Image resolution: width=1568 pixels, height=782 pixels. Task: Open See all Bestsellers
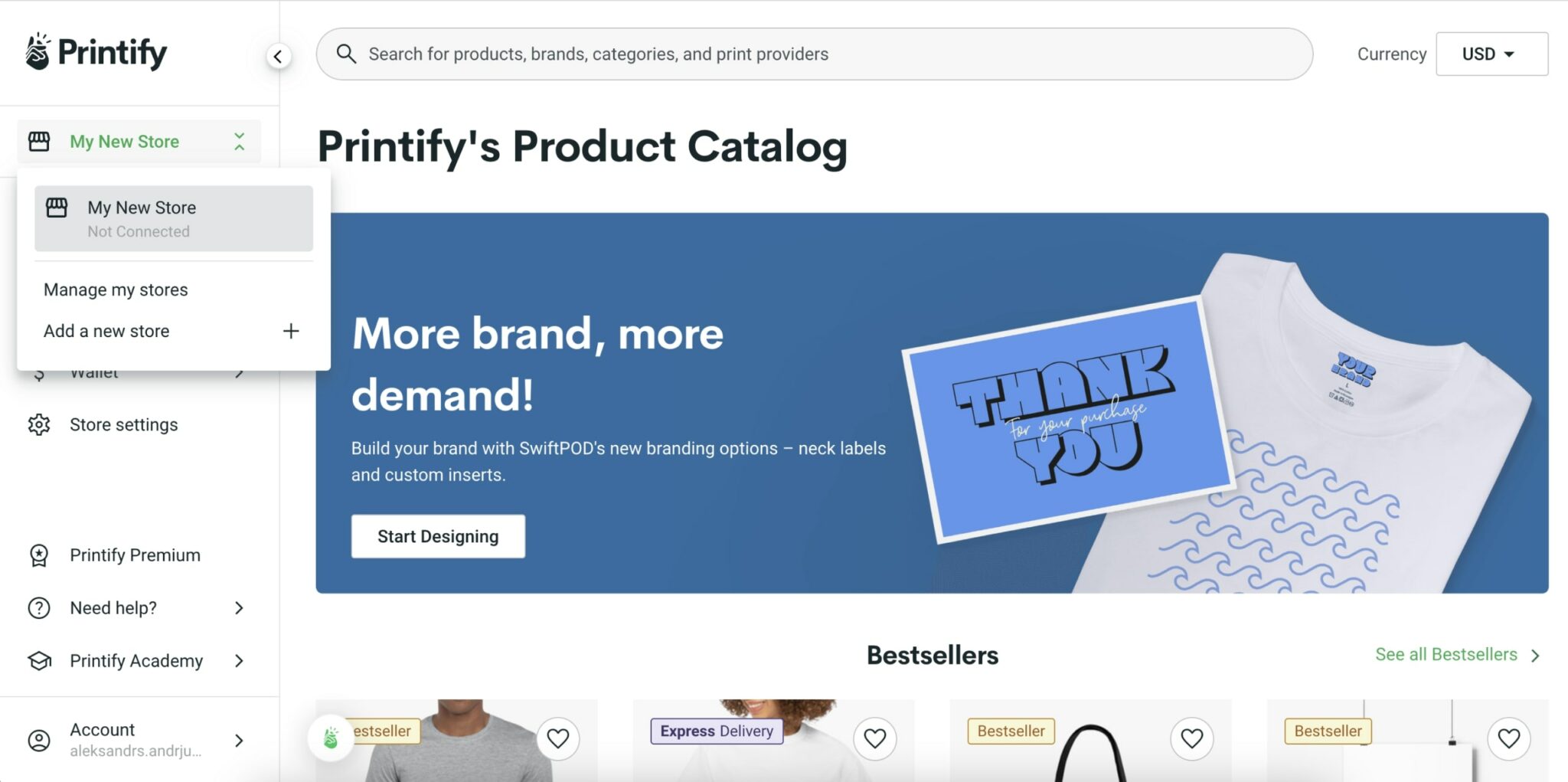[1446, 654]
